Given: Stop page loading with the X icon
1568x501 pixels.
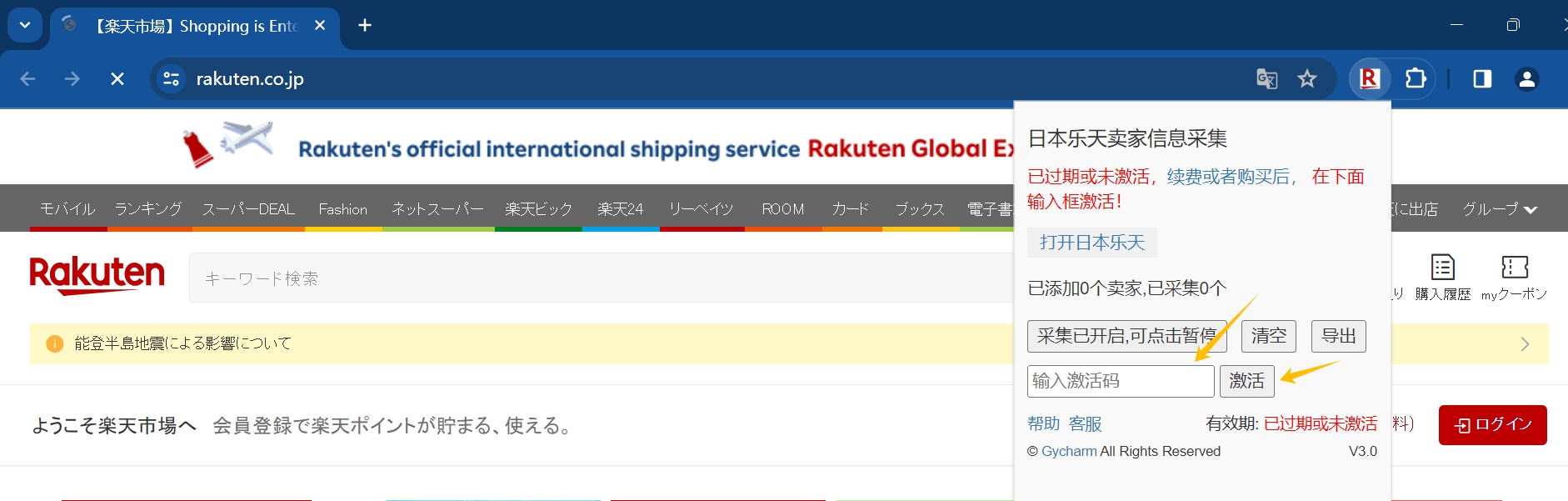Looking at the screenshot, I should coord(117,79).
